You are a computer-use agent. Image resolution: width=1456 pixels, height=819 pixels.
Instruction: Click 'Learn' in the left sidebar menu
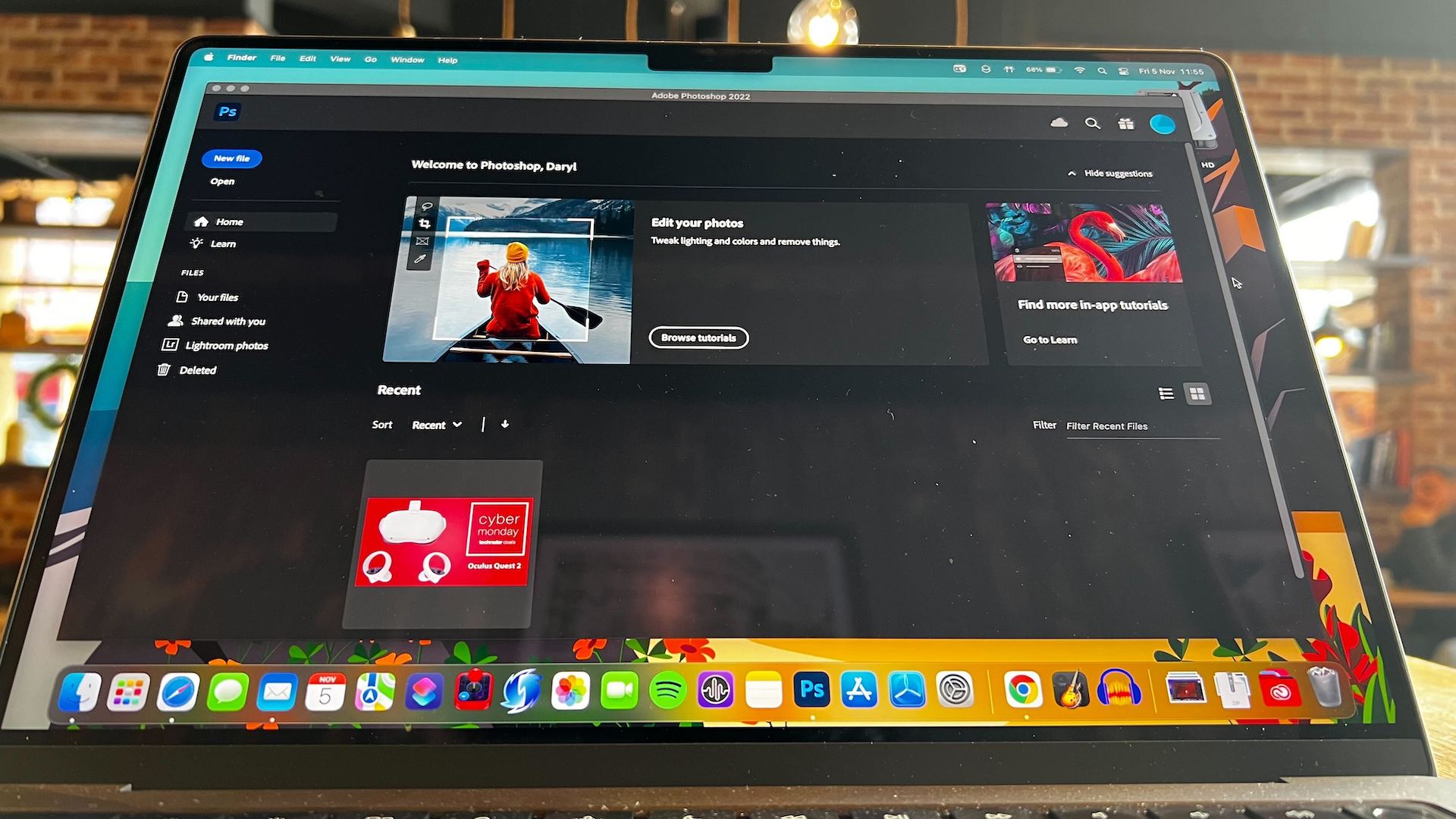223,243
